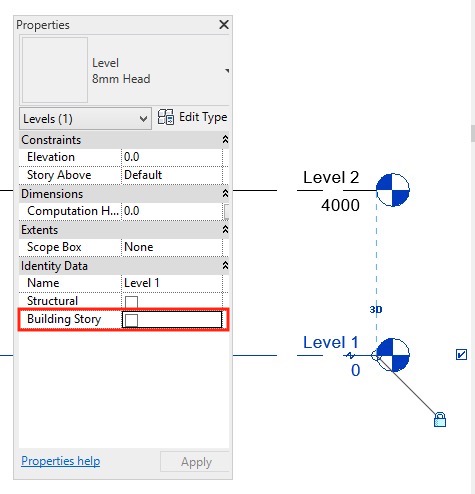Close the Properties panel

click(x=224, y=24)
